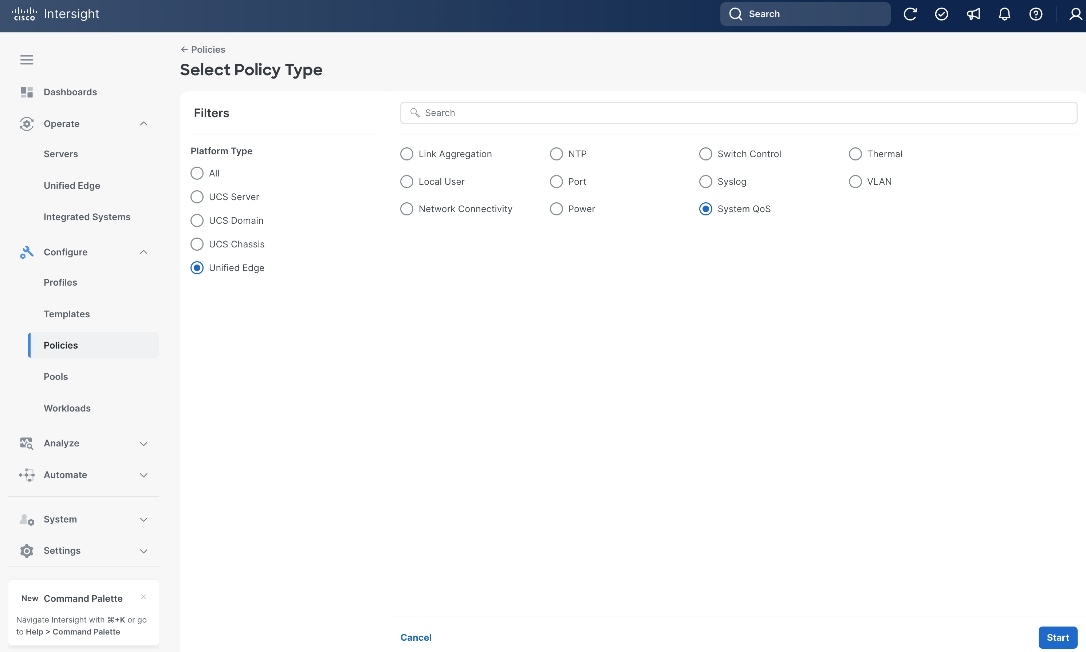Click the Cancel link
Screen dimensions: 1086x652
click(416, 637)
